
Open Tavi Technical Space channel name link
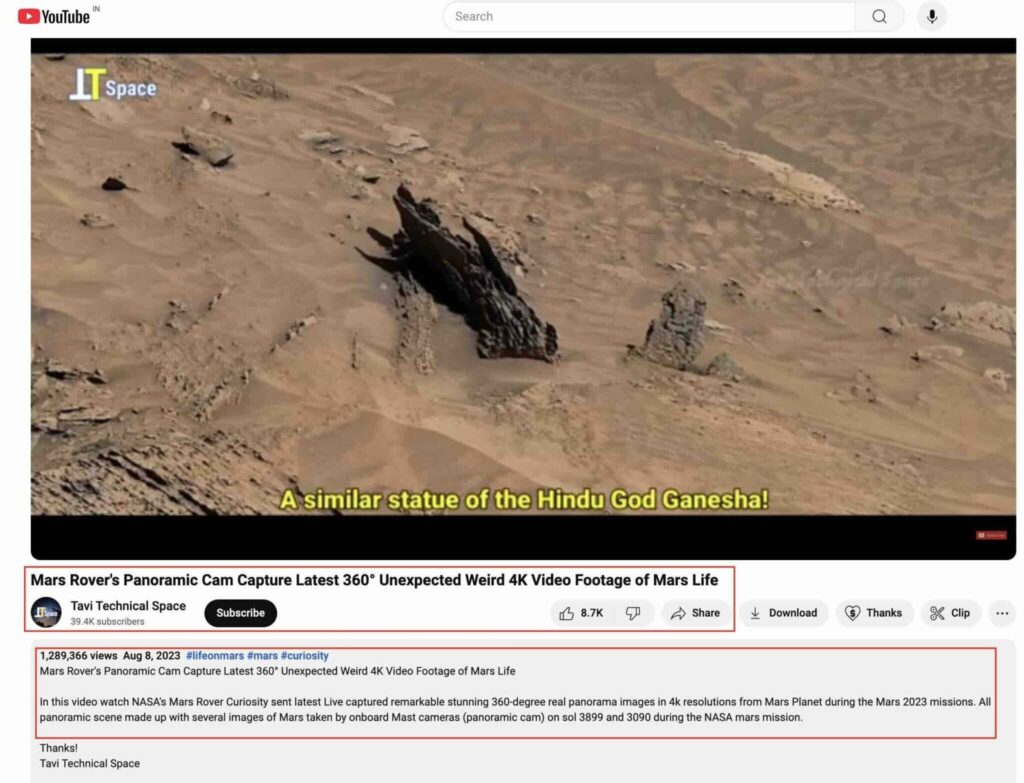[128, 606]
